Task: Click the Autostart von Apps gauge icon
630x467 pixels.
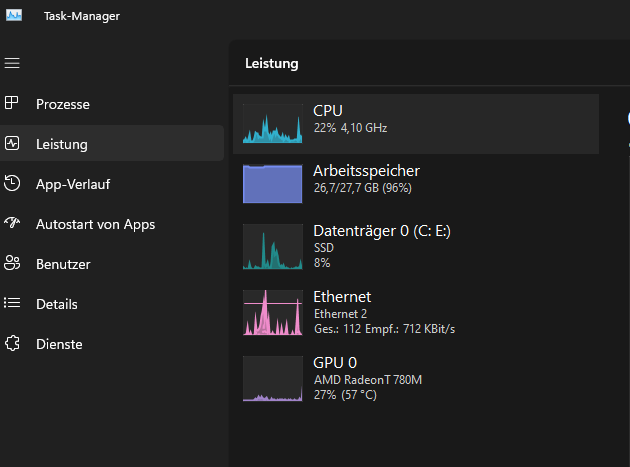Action: [x=12, y=223]
